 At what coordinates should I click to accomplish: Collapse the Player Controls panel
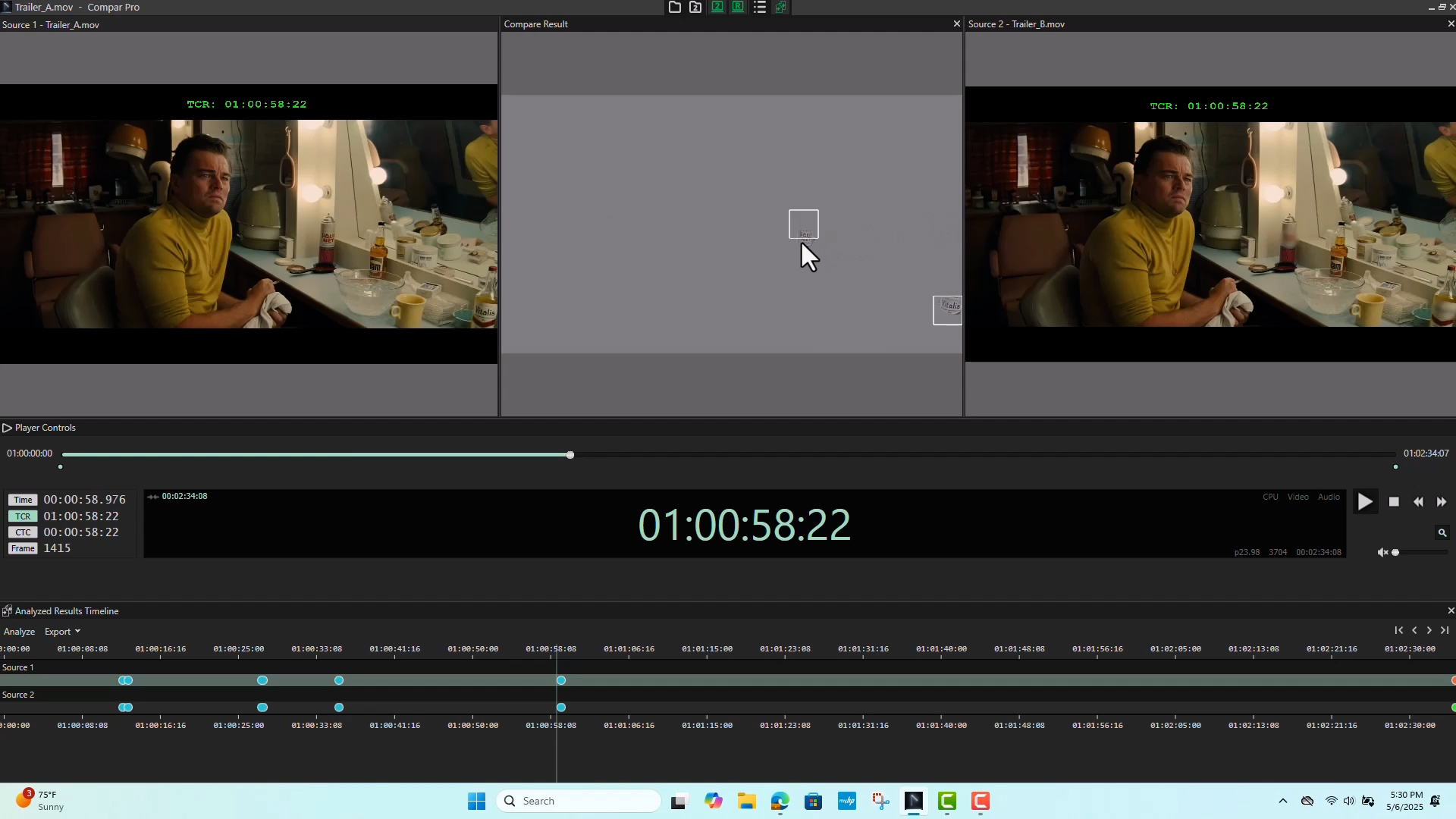click(7, 428)
